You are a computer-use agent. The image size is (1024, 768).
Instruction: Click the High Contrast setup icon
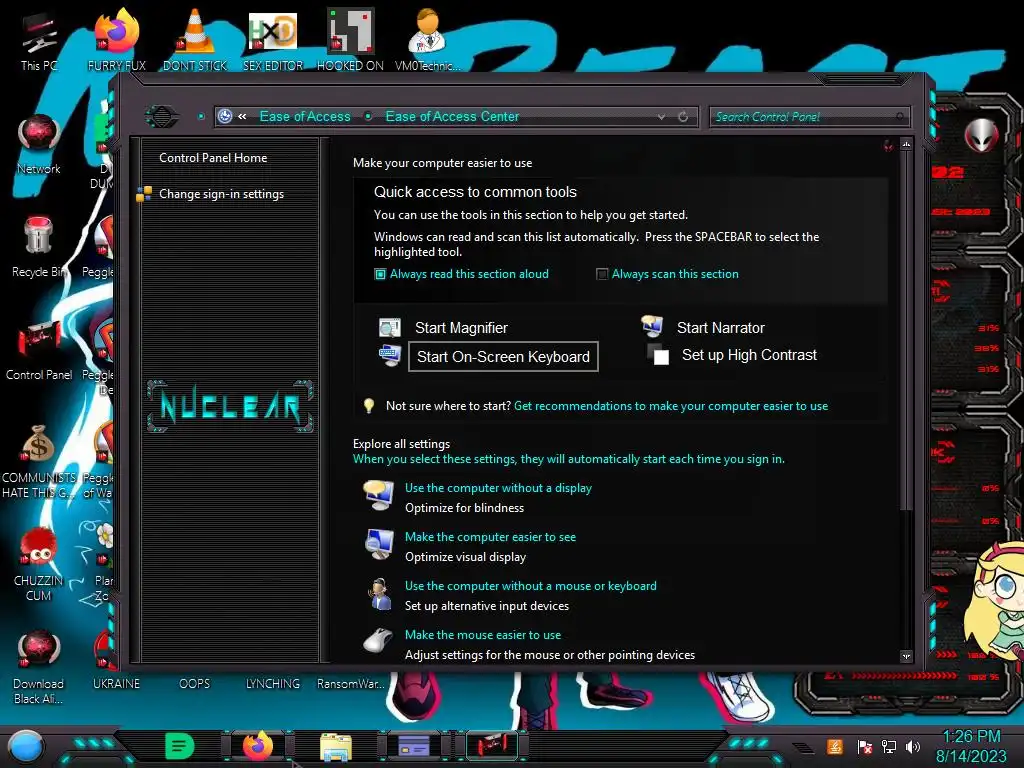pos(658,355)
